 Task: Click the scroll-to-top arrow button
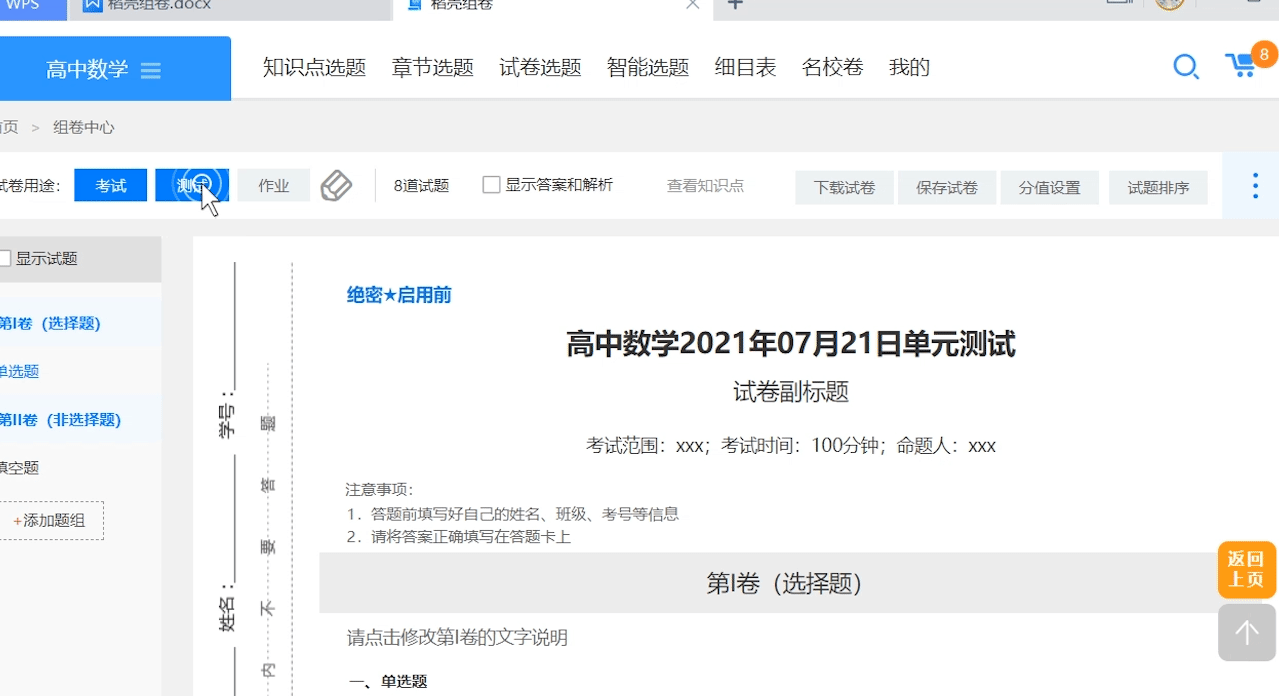[x=1247, y=632]
